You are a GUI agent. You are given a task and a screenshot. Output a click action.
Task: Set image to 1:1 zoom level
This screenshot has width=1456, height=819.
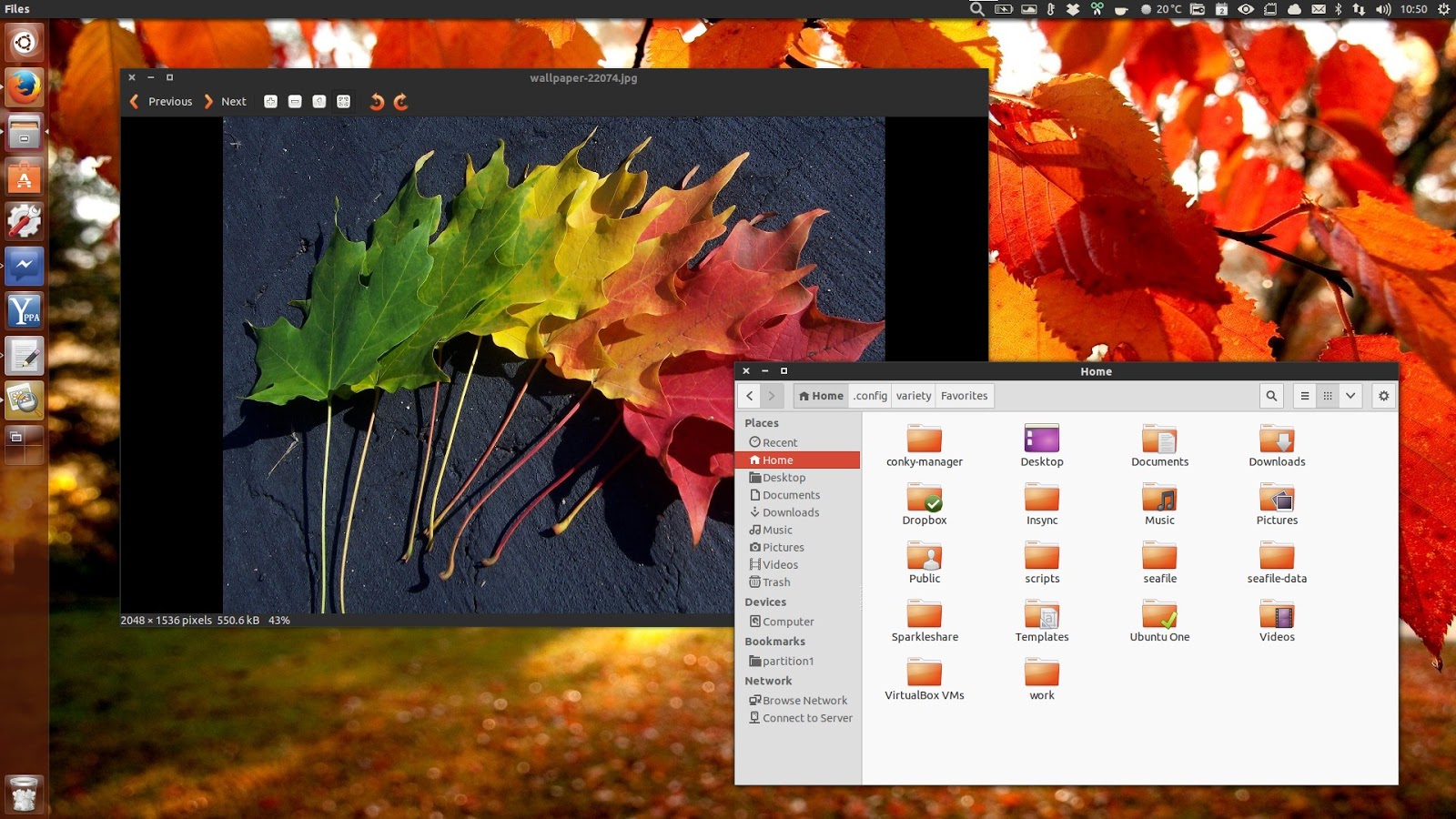[x=318, y=101]
